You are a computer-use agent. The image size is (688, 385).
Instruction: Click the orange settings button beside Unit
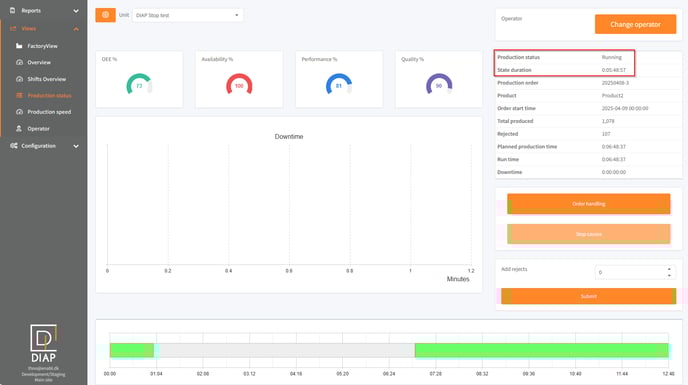pyautogui.click(x=105, y=15)
